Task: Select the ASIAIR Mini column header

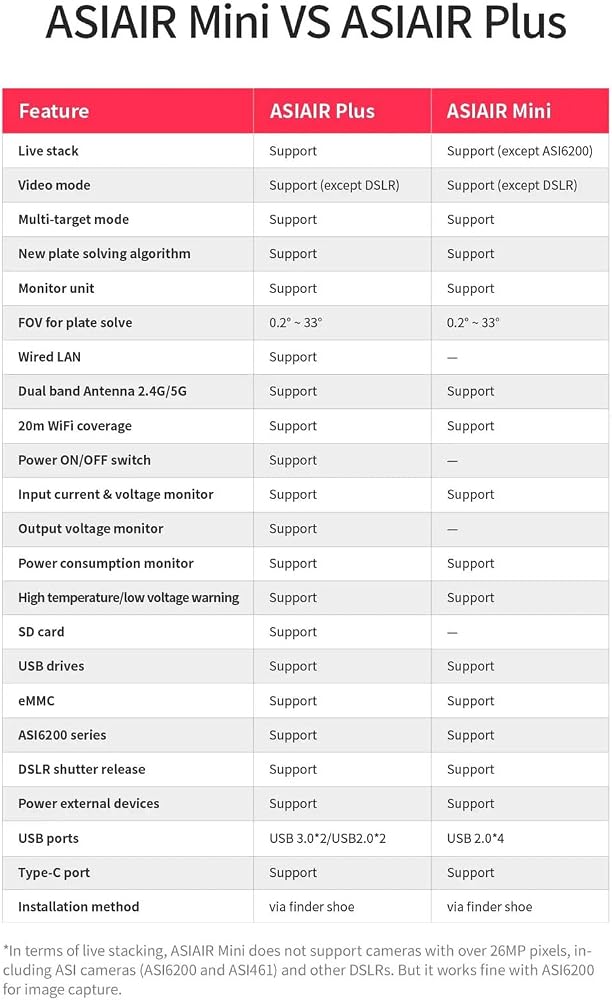Action: (x=499, y=111)
